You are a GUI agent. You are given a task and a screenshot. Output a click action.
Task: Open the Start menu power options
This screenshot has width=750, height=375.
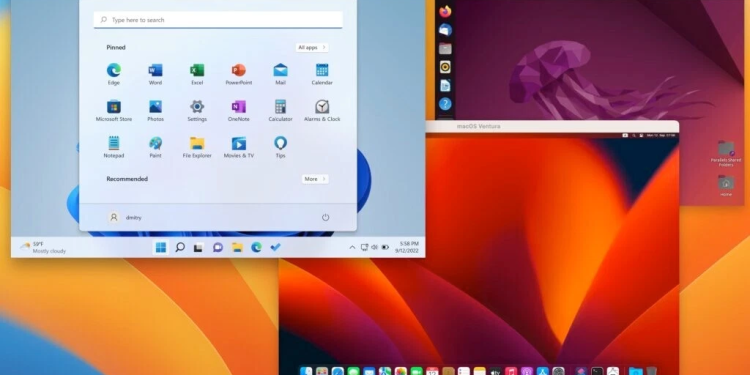[325, 217]
